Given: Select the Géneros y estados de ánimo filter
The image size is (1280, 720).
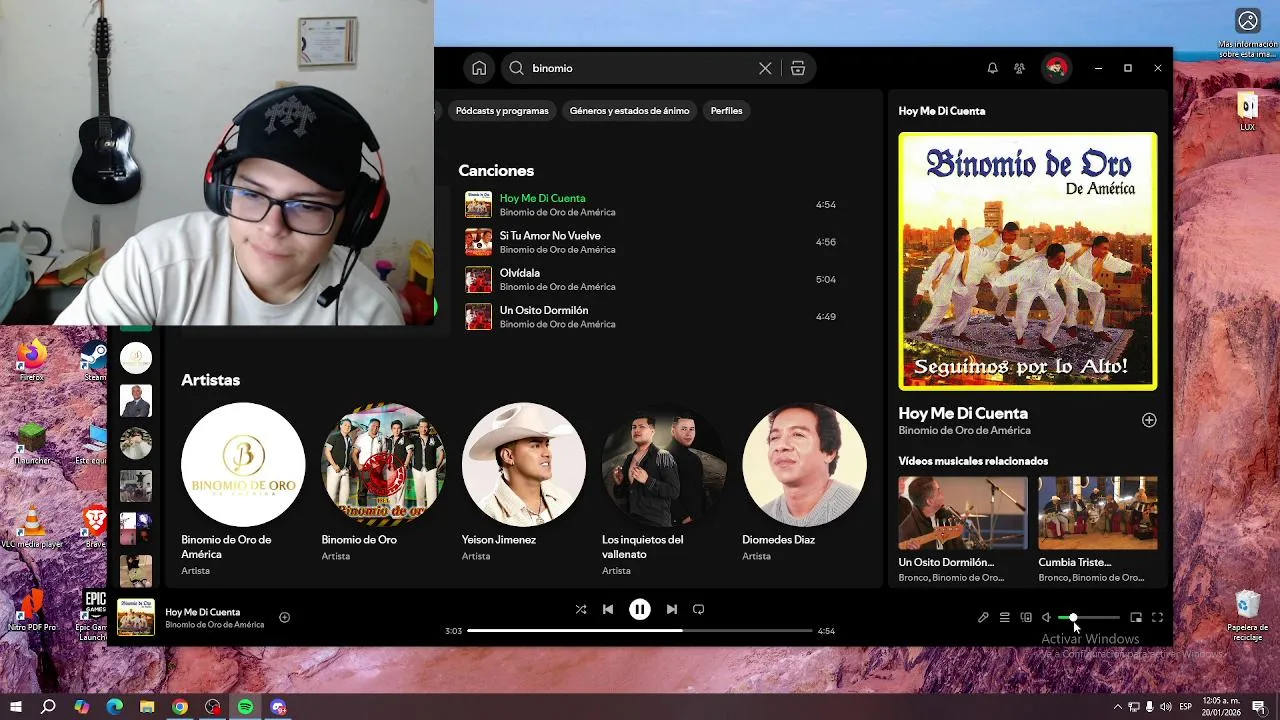Looking at the screenshot, I should coord(629,111).
